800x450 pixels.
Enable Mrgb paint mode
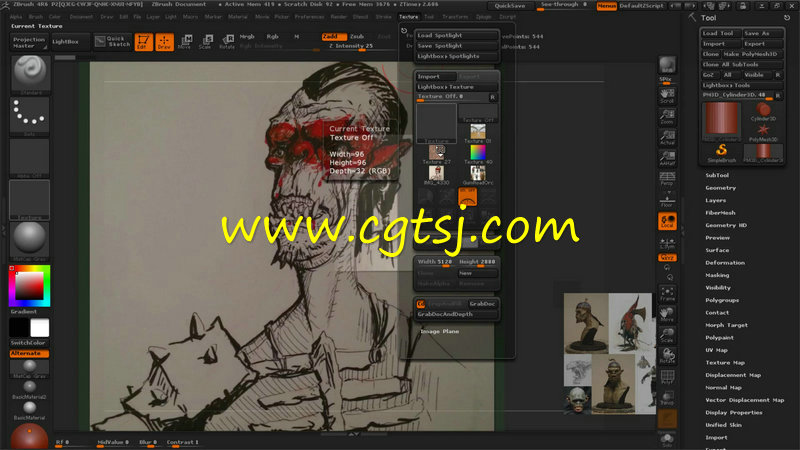pyautogui.click(x=247, y=37)
